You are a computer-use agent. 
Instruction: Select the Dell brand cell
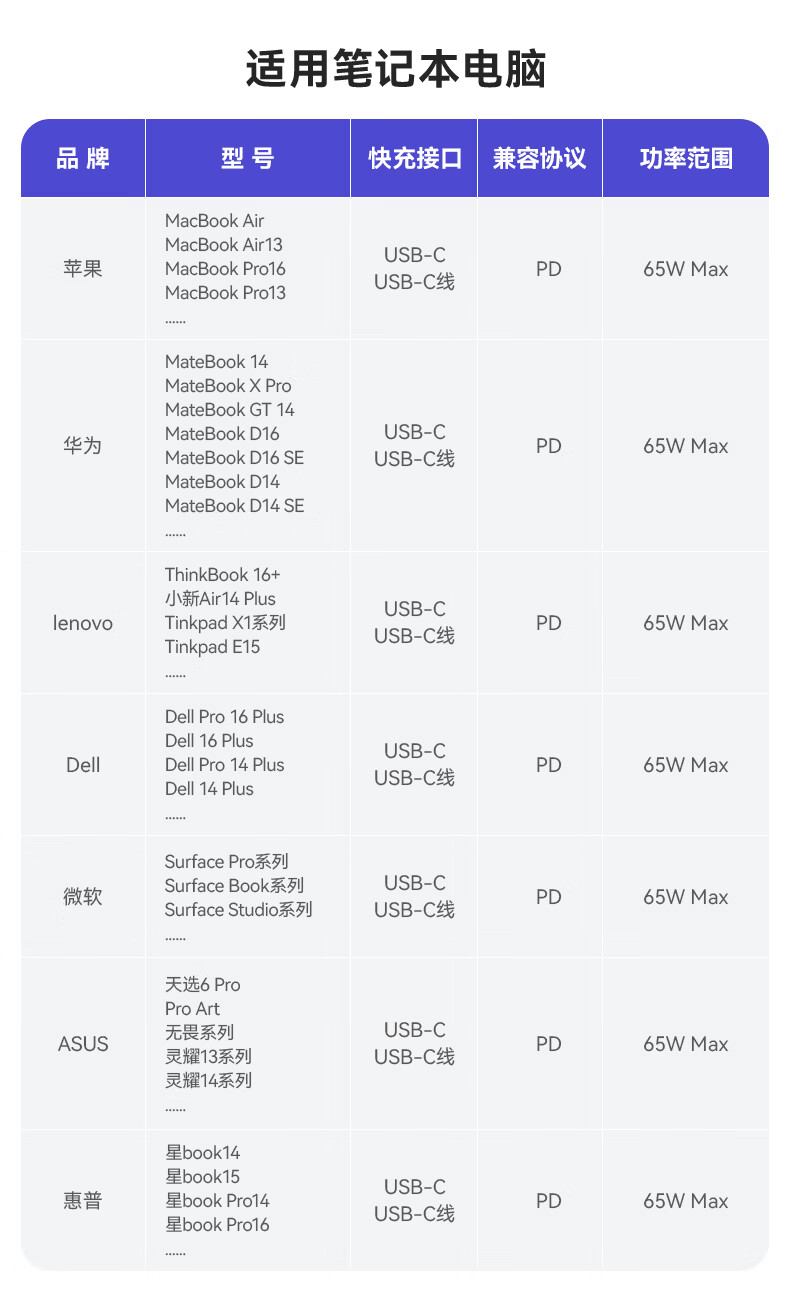point(83,765)
